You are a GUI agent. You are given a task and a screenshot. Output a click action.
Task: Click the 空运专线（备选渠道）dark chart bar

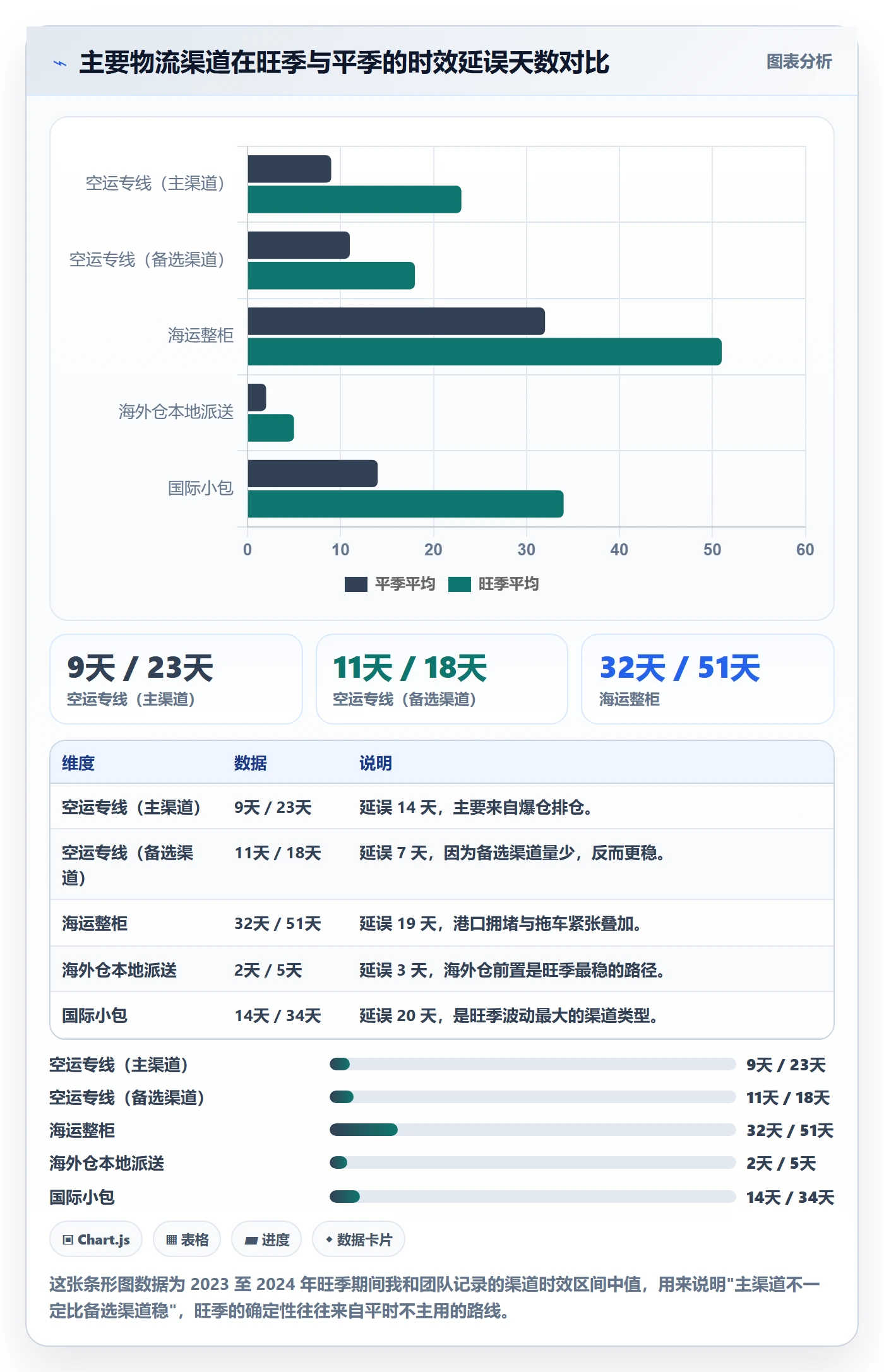coord(299,245)
